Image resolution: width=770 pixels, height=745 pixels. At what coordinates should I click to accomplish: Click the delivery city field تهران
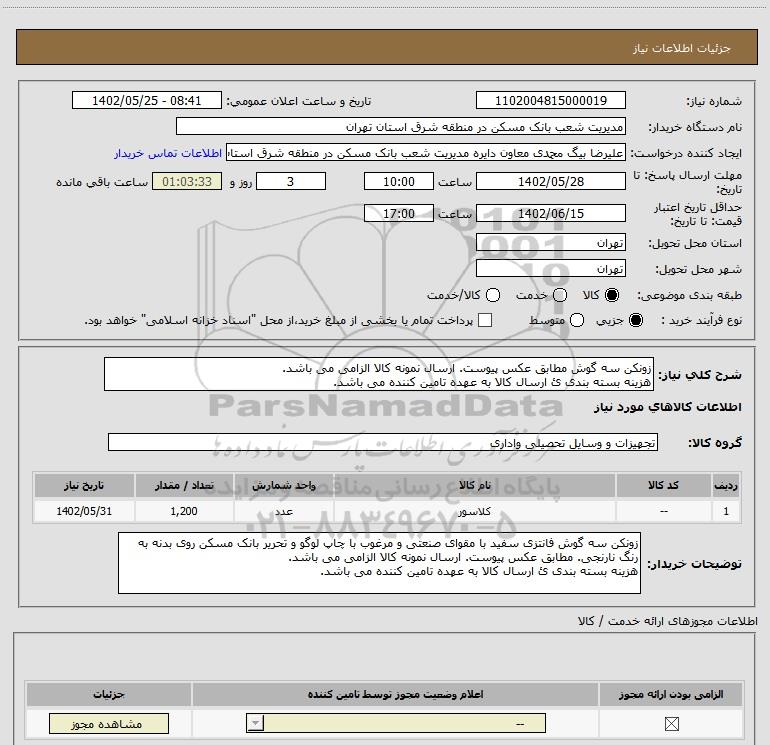(550, 269)
